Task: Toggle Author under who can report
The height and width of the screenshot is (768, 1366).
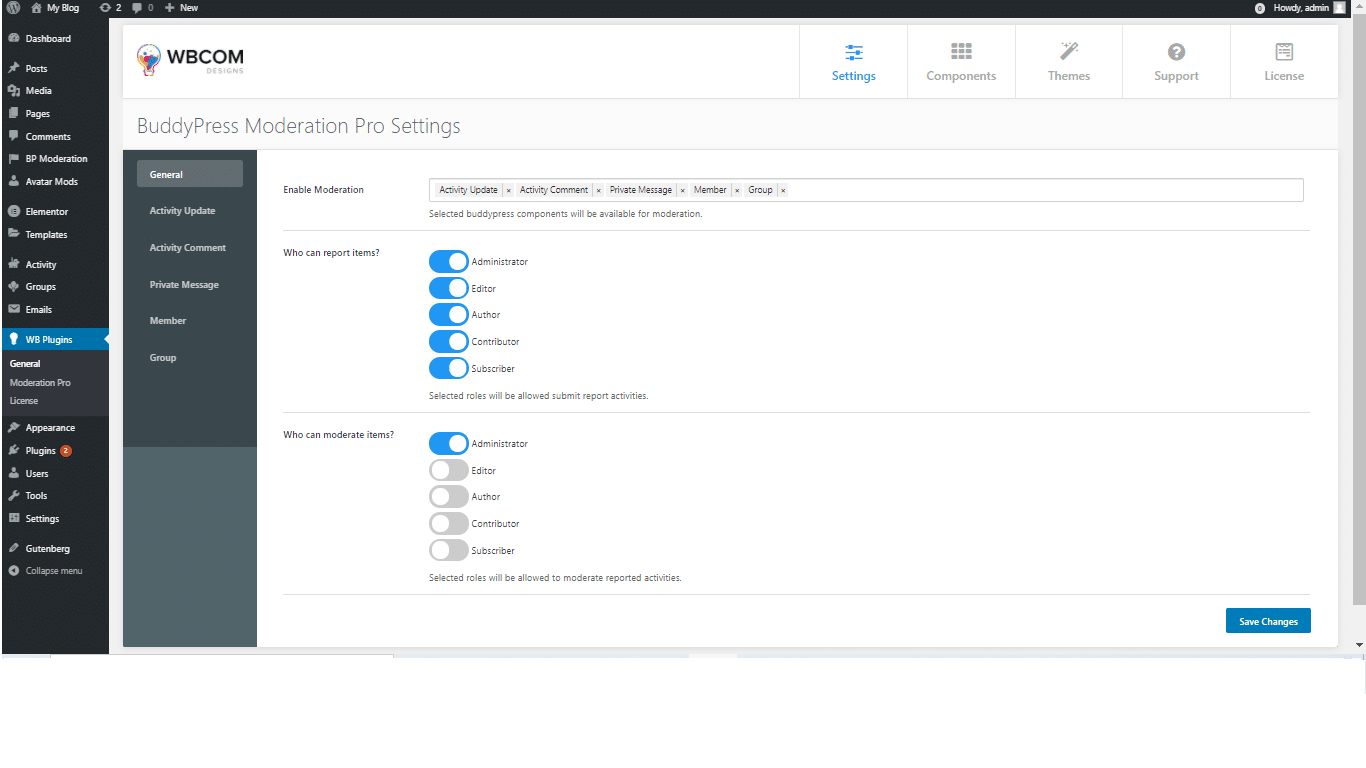Action: point(449,315)
